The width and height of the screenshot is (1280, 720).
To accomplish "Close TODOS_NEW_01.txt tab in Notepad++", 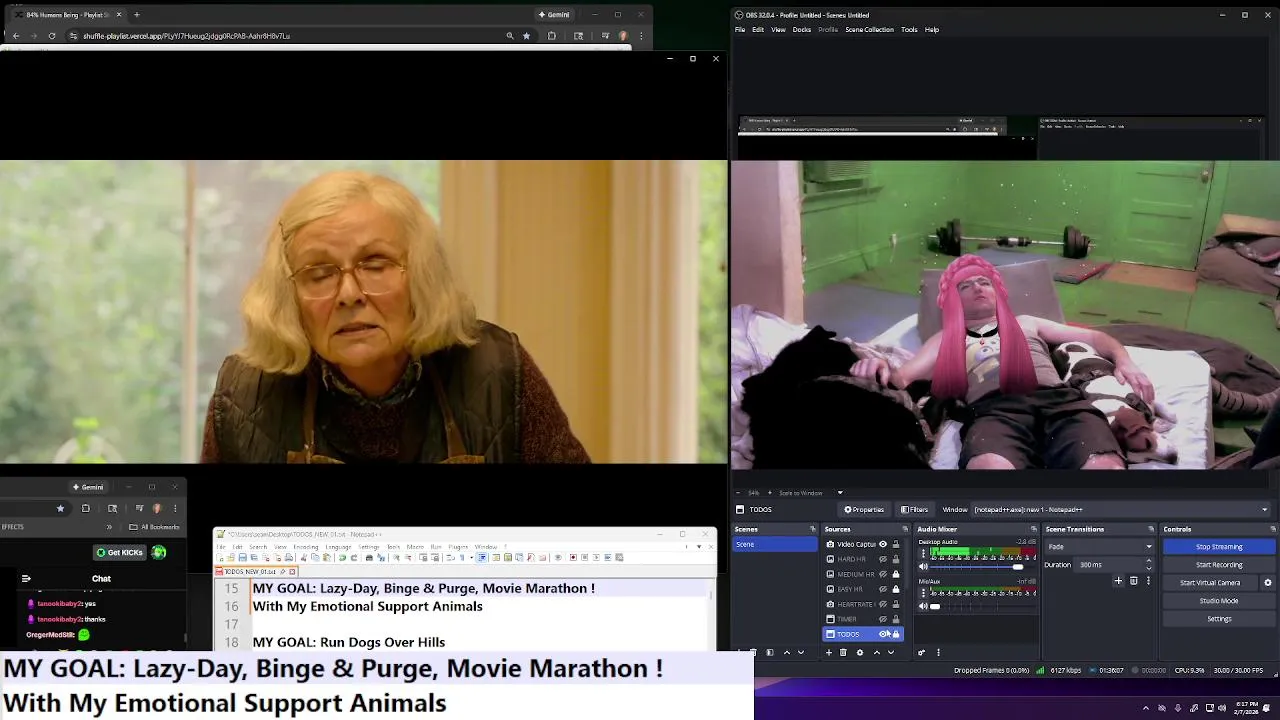I will click(292, 571).
